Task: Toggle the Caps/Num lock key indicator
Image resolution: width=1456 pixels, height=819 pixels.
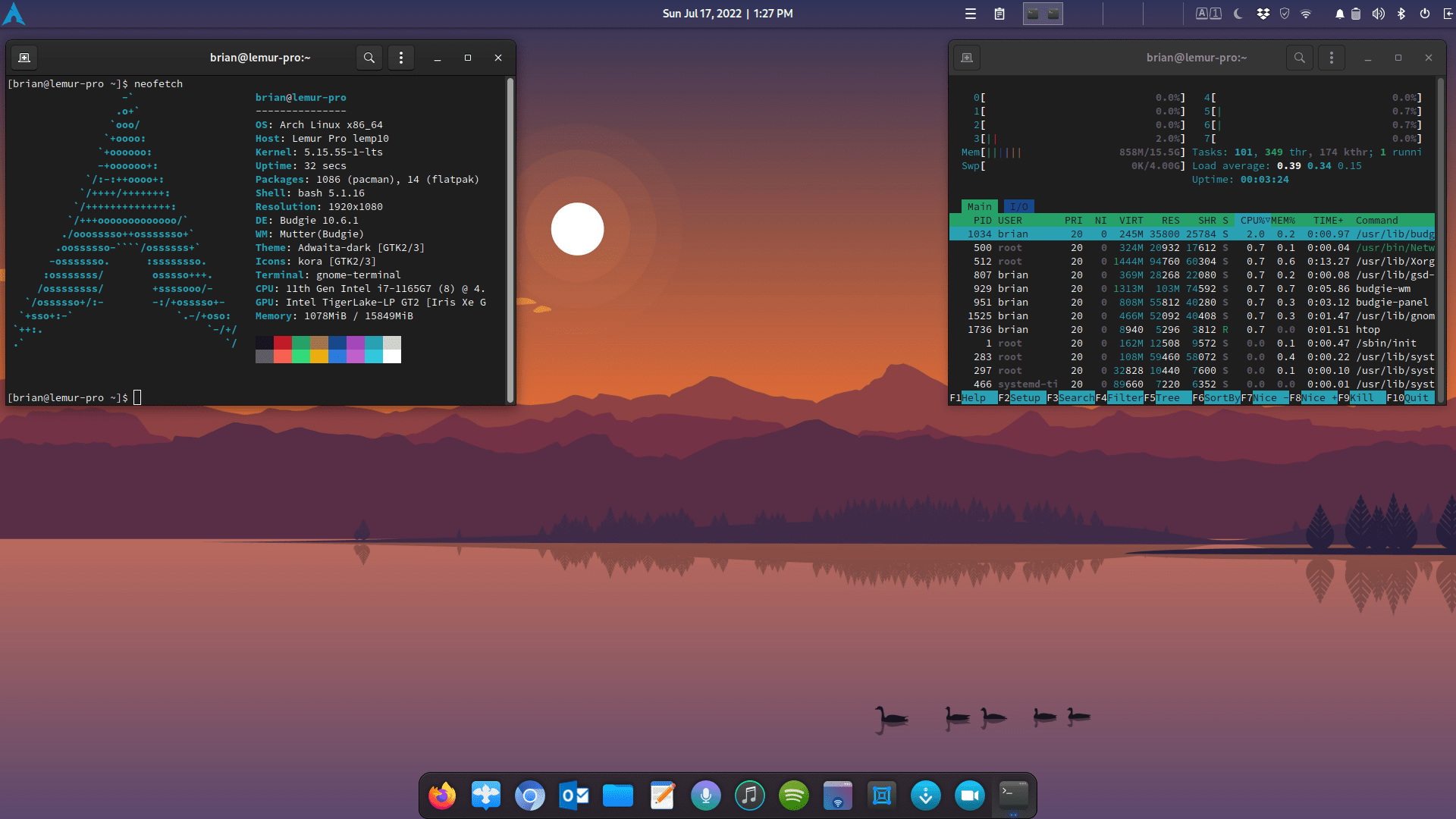Action: [x=1208, y=14]
